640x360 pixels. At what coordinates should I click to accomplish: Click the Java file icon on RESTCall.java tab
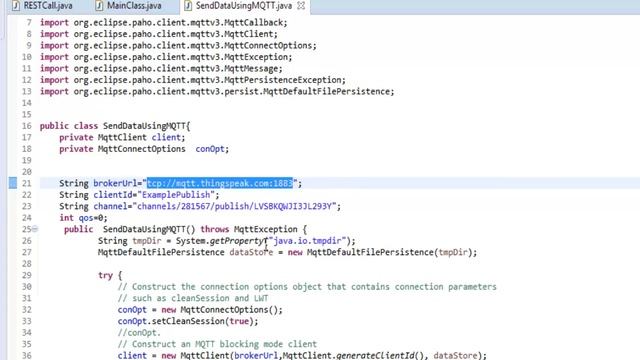pyautogui.click(x=16, y=6)
